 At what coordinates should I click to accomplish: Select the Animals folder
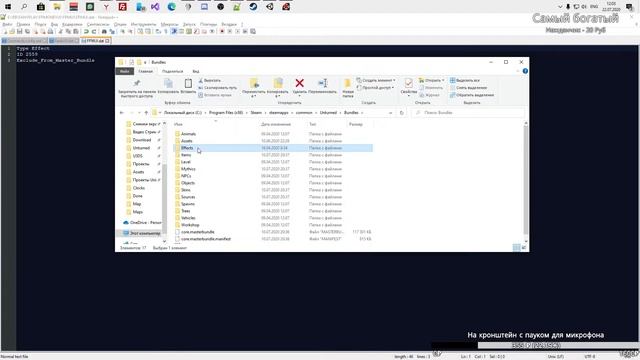188,134
